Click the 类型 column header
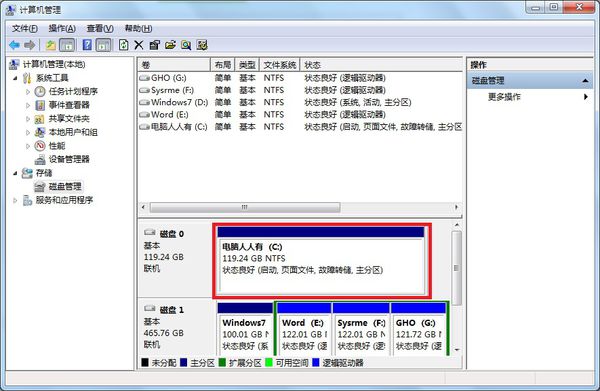The image size is (600, 391). click(x=247, y=65)
